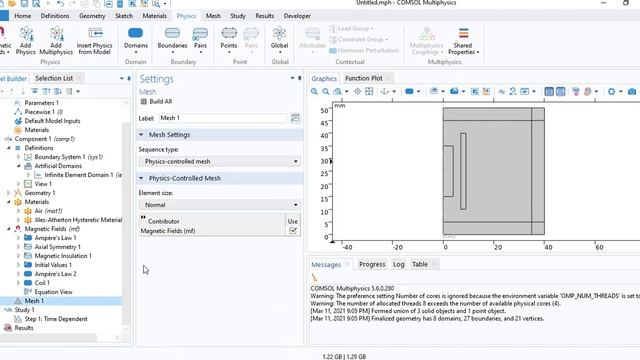Select the Magnetic Insulation 1 node
This screenshot has width=640, height=360.
pos(63,256)
